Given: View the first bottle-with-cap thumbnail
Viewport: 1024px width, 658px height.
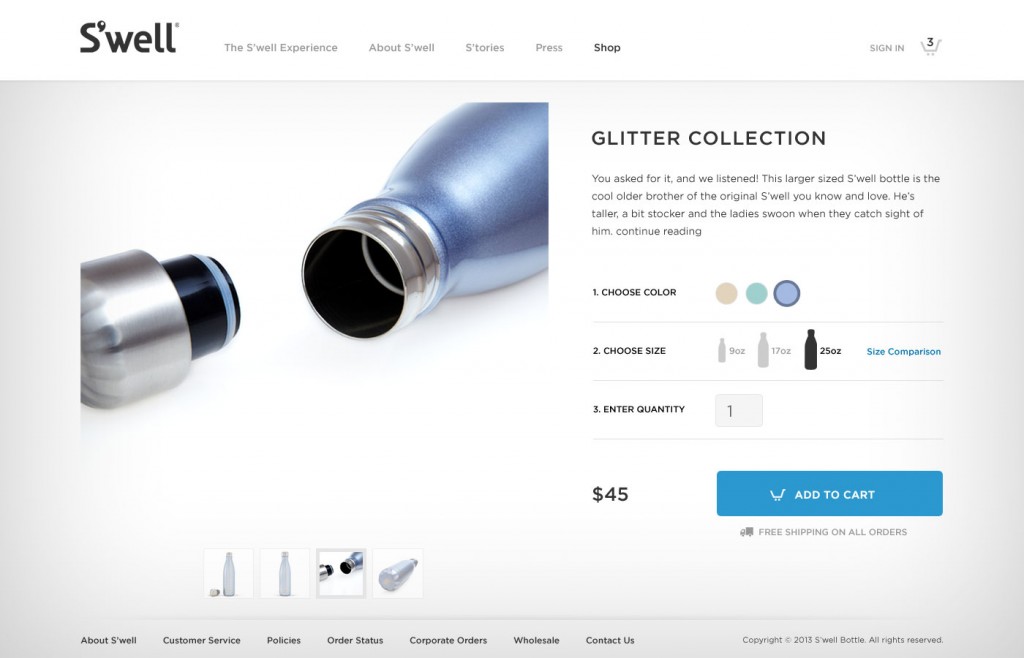Looking at the screenshot, I should point(229,573).
